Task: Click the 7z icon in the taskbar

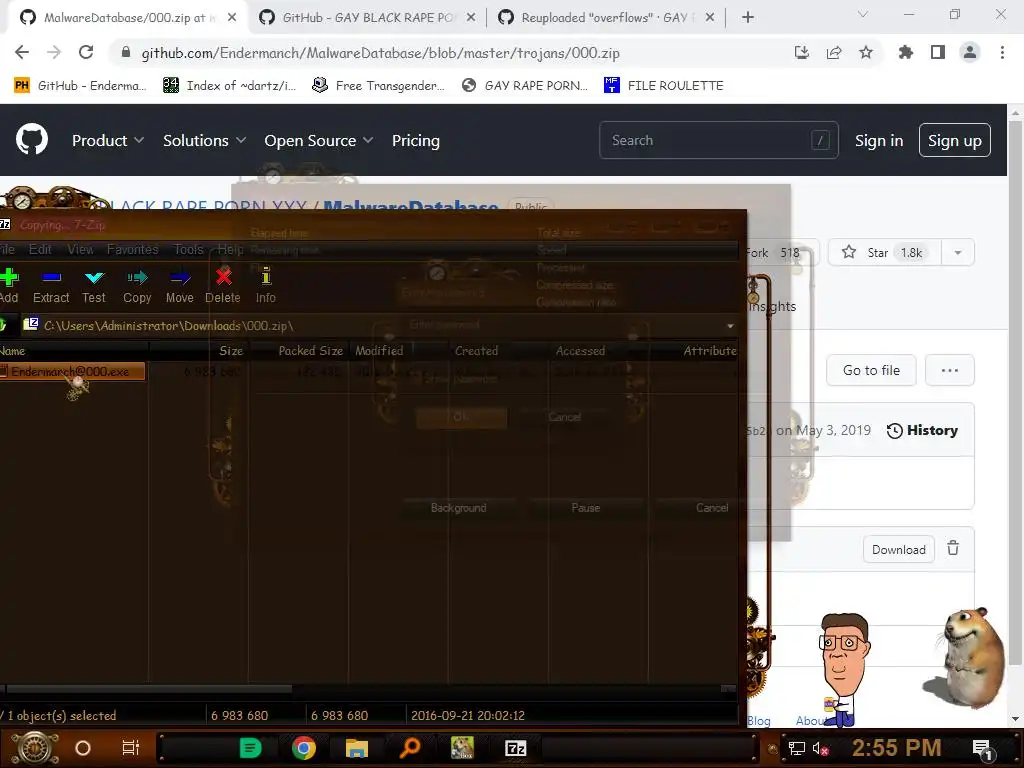Action: coord(515,748)
